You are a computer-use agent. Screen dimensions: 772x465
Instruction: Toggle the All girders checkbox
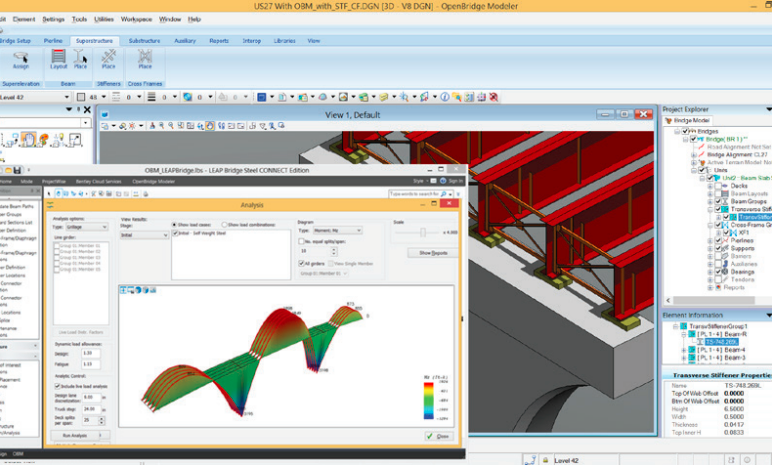[x=302, y=263]
